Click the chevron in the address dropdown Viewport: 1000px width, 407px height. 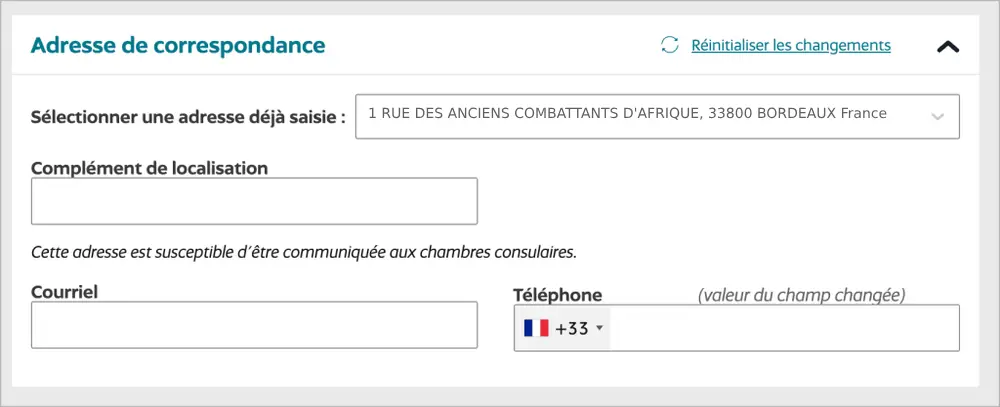(937, 116)
